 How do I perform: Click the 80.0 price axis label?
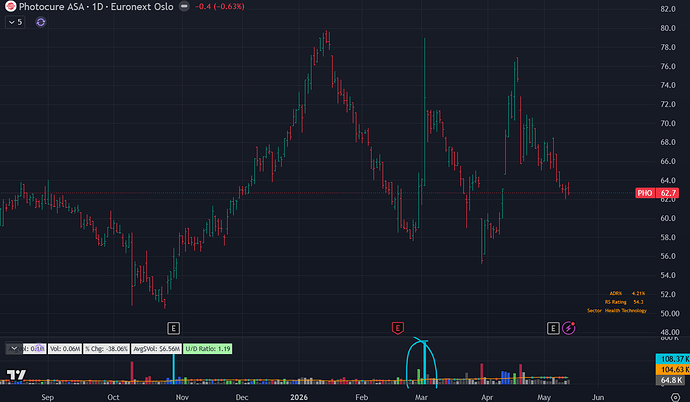(x=668, y=28)
